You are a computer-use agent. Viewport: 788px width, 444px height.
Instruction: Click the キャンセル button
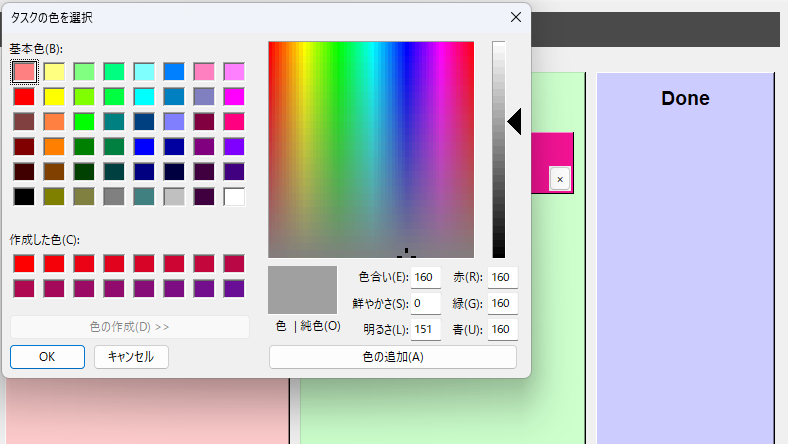(x=131, y=357)
